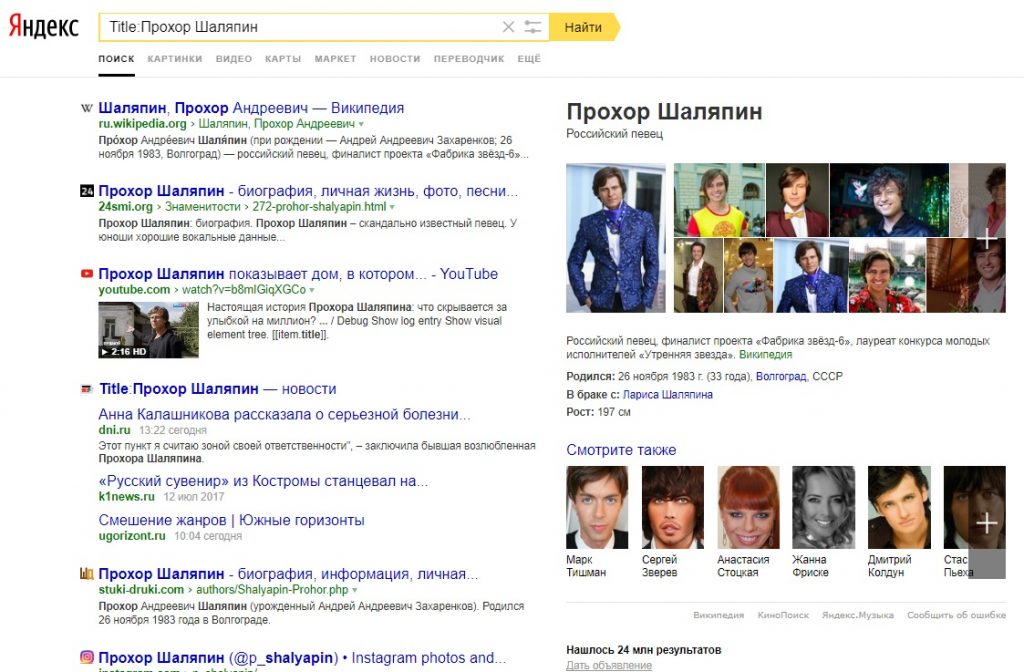Click the YouTube favicon in results

coord(87,274)
